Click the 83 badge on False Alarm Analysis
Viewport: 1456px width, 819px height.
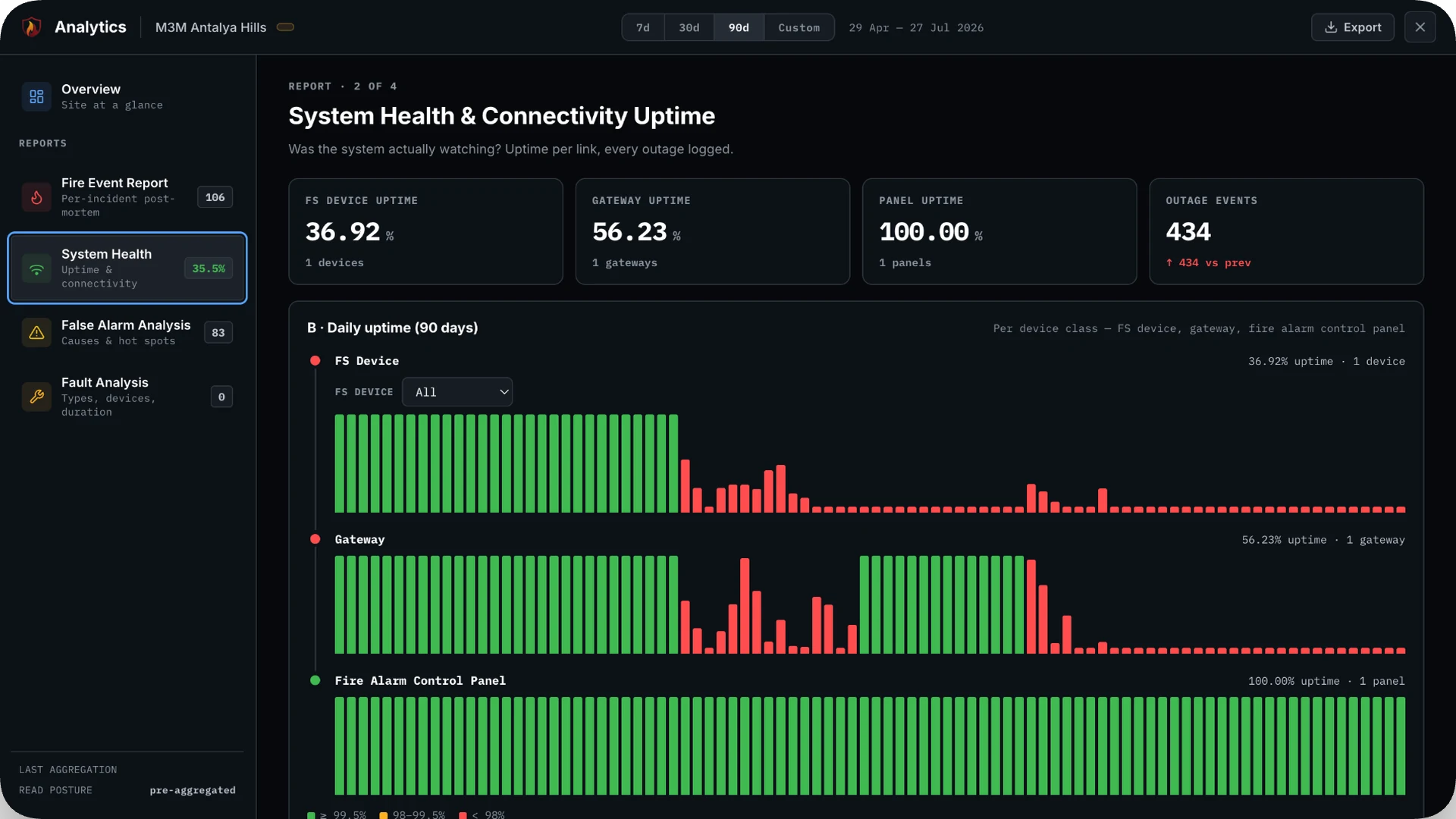tap(218, 332)
